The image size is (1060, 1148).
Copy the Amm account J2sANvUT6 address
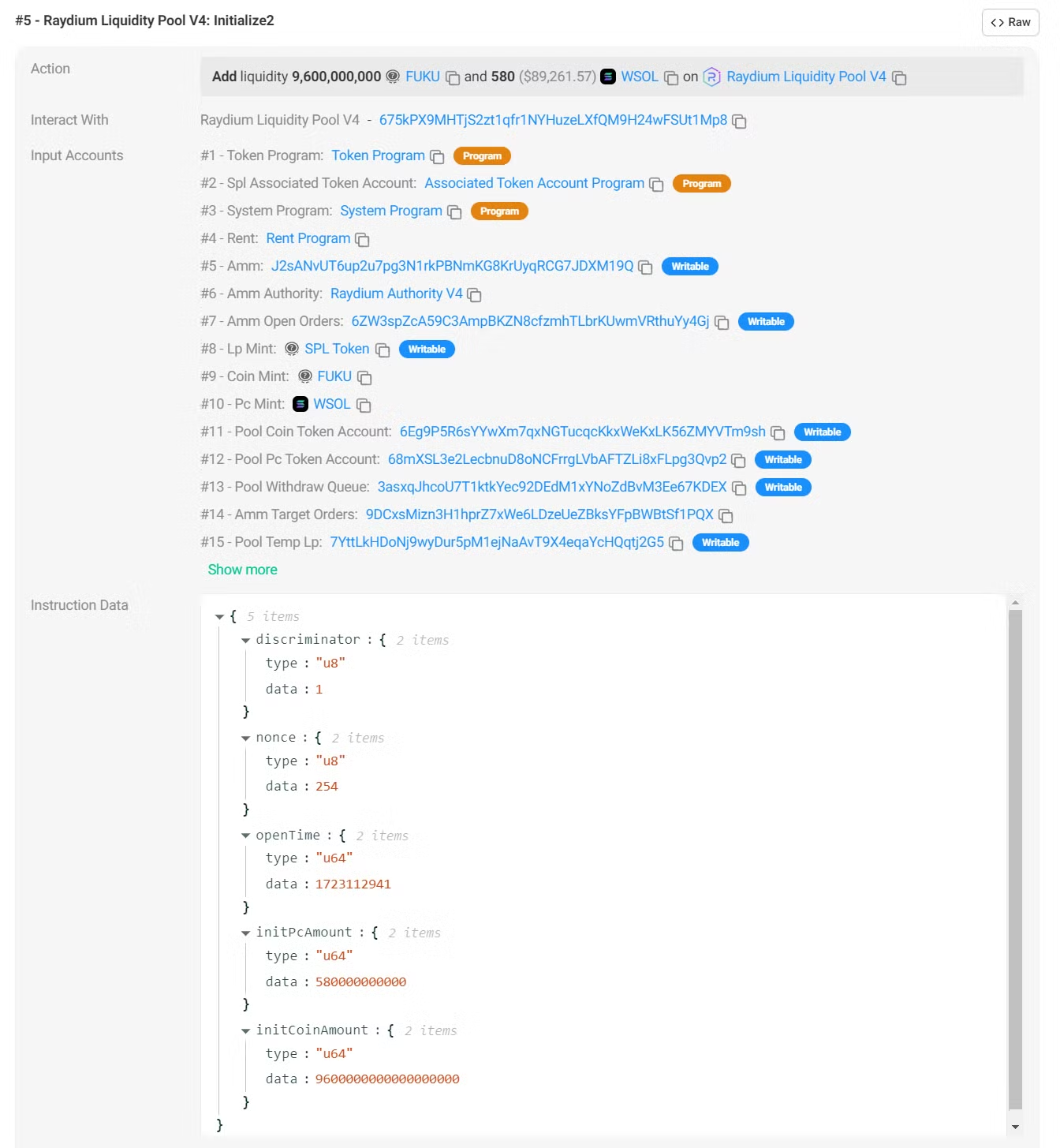[x=645, y=267]
